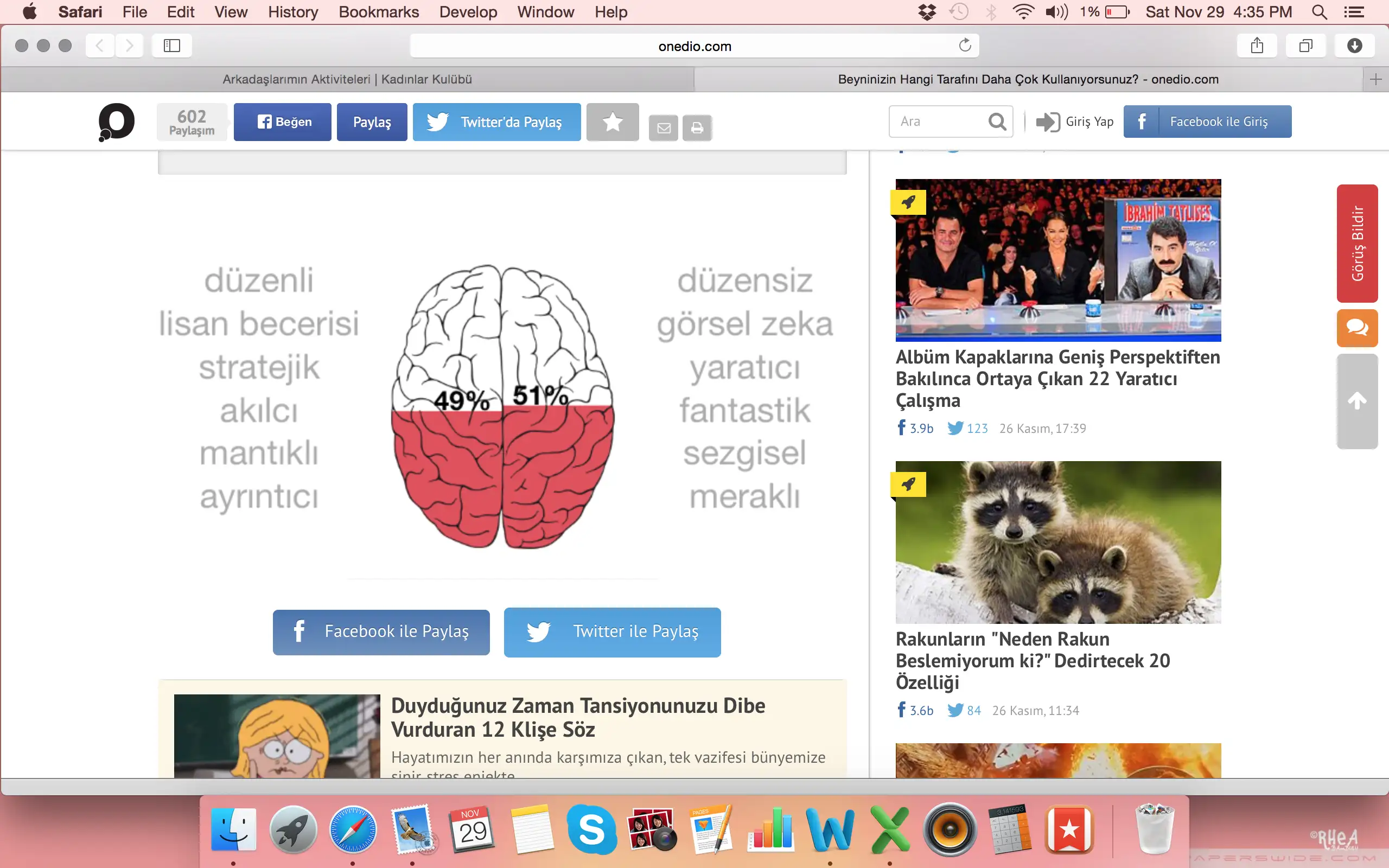The width and height of the screenshot is (1389, 868).
Task: Click the Onedio logo icon
Action: tap(117, 122)
